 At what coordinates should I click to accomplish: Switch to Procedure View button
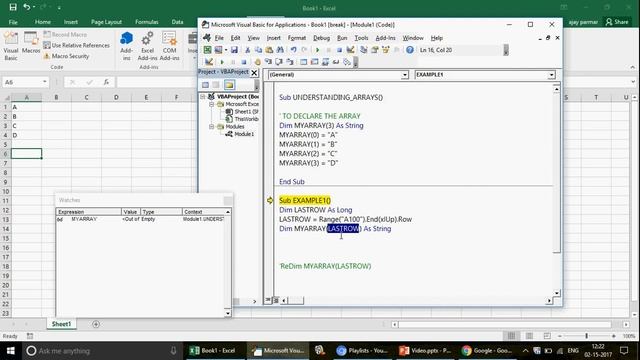point(268,300)
